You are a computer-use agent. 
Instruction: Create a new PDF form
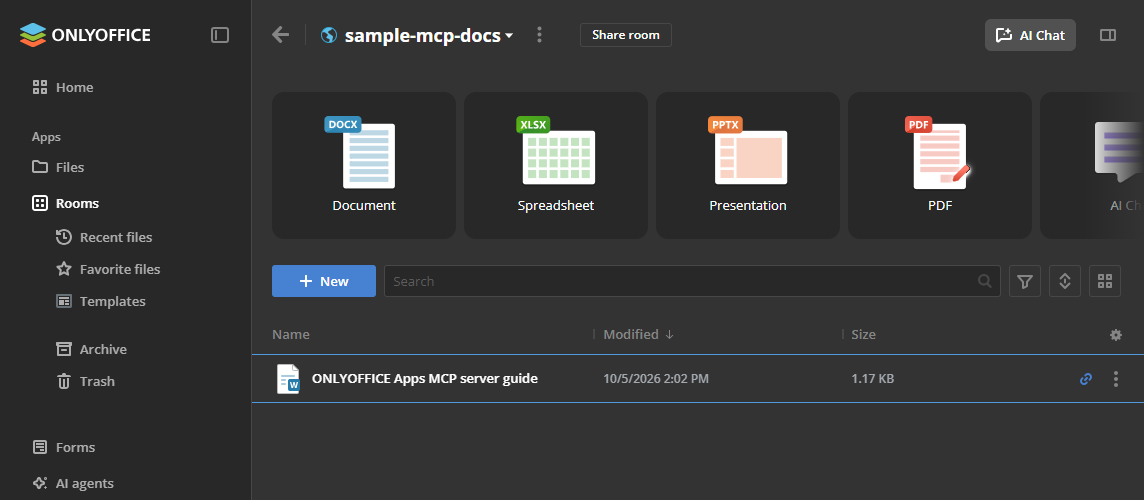[x=940, y=165]
